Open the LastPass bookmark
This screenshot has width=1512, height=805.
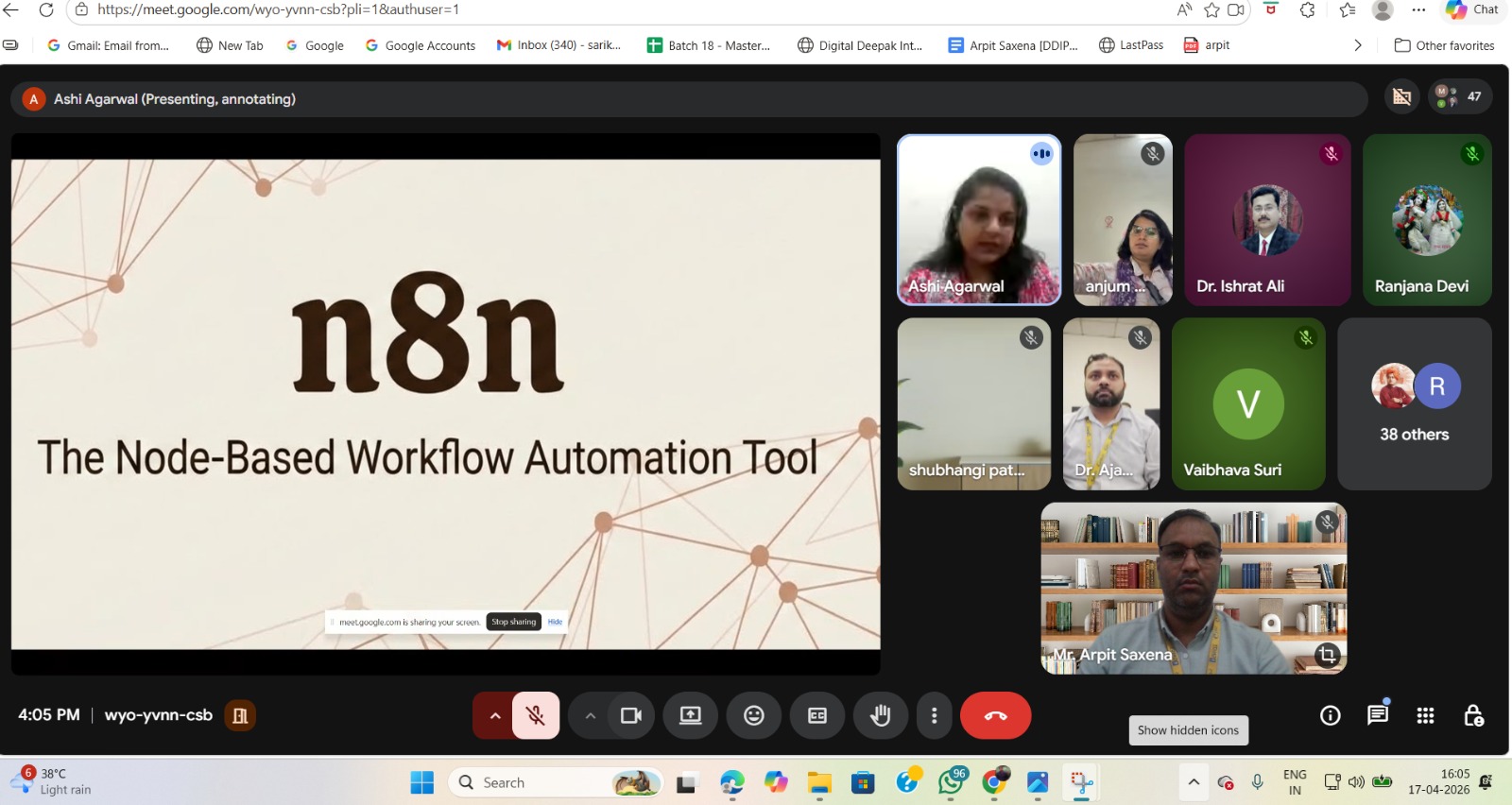point(1131,45)
